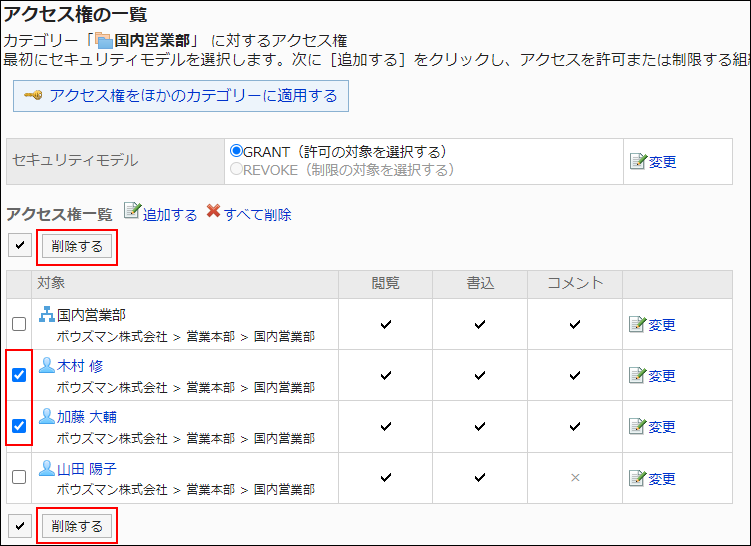Click the セキュリティモデル label cell
The height and width of the screenshot is (546, 751).
click(x=115, y=161)
